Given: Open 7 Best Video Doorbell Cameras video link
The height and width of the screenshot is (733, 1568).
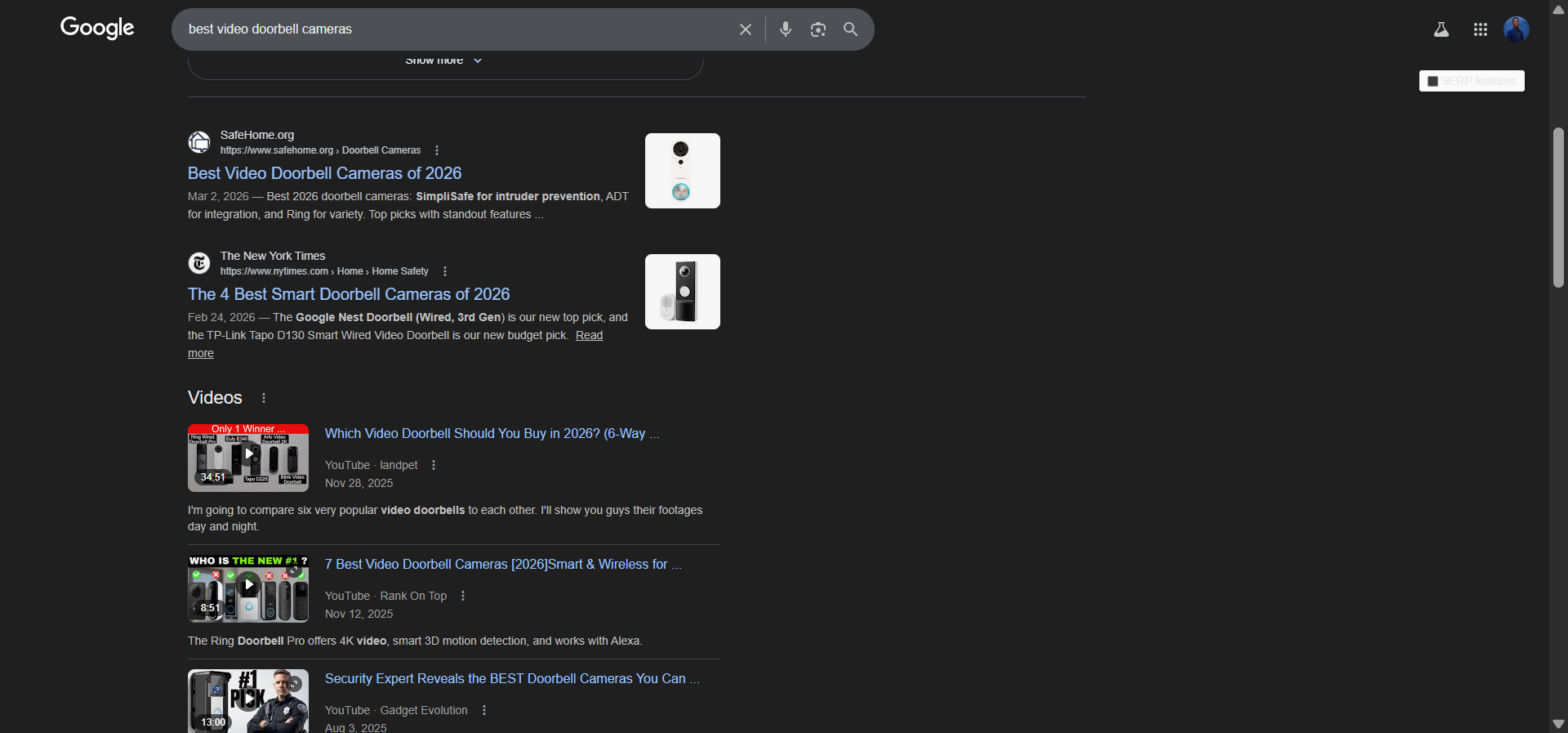Looking at the screenshot, I should tap(503, 565).
